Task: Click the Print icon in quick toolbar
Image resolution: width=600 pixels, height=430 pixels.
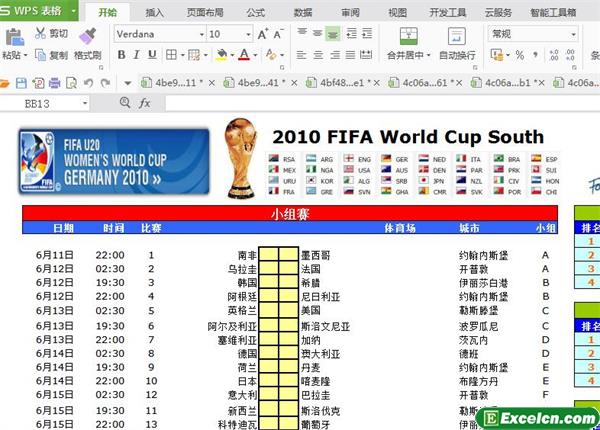Action: (x=54, y=83)
